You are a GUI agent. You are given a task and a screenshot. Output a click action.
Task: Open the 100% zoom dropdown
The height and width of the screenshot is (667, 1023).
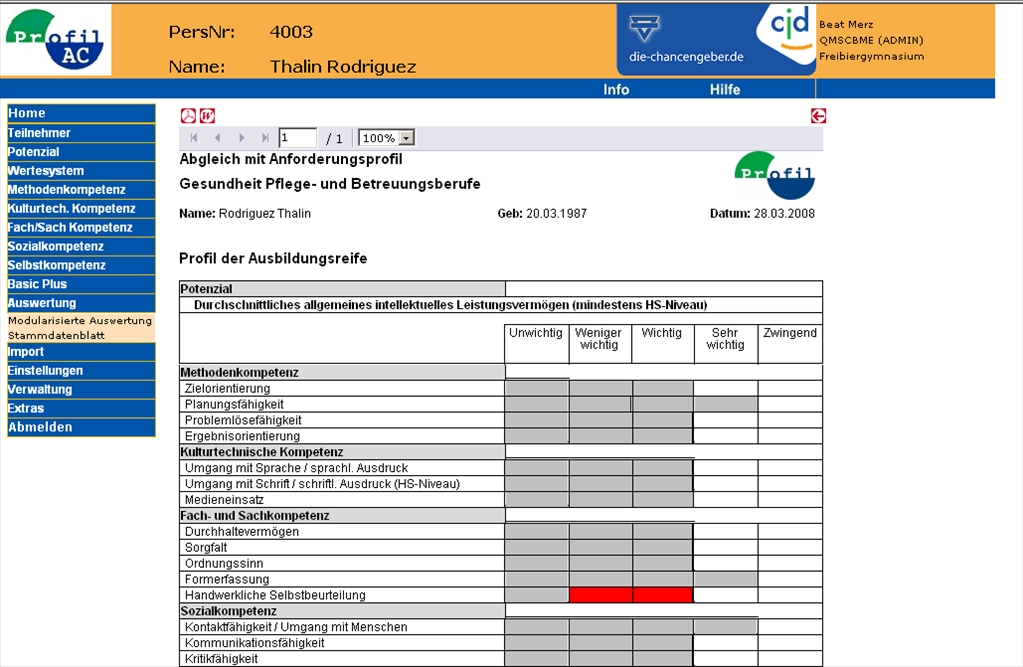406,138
